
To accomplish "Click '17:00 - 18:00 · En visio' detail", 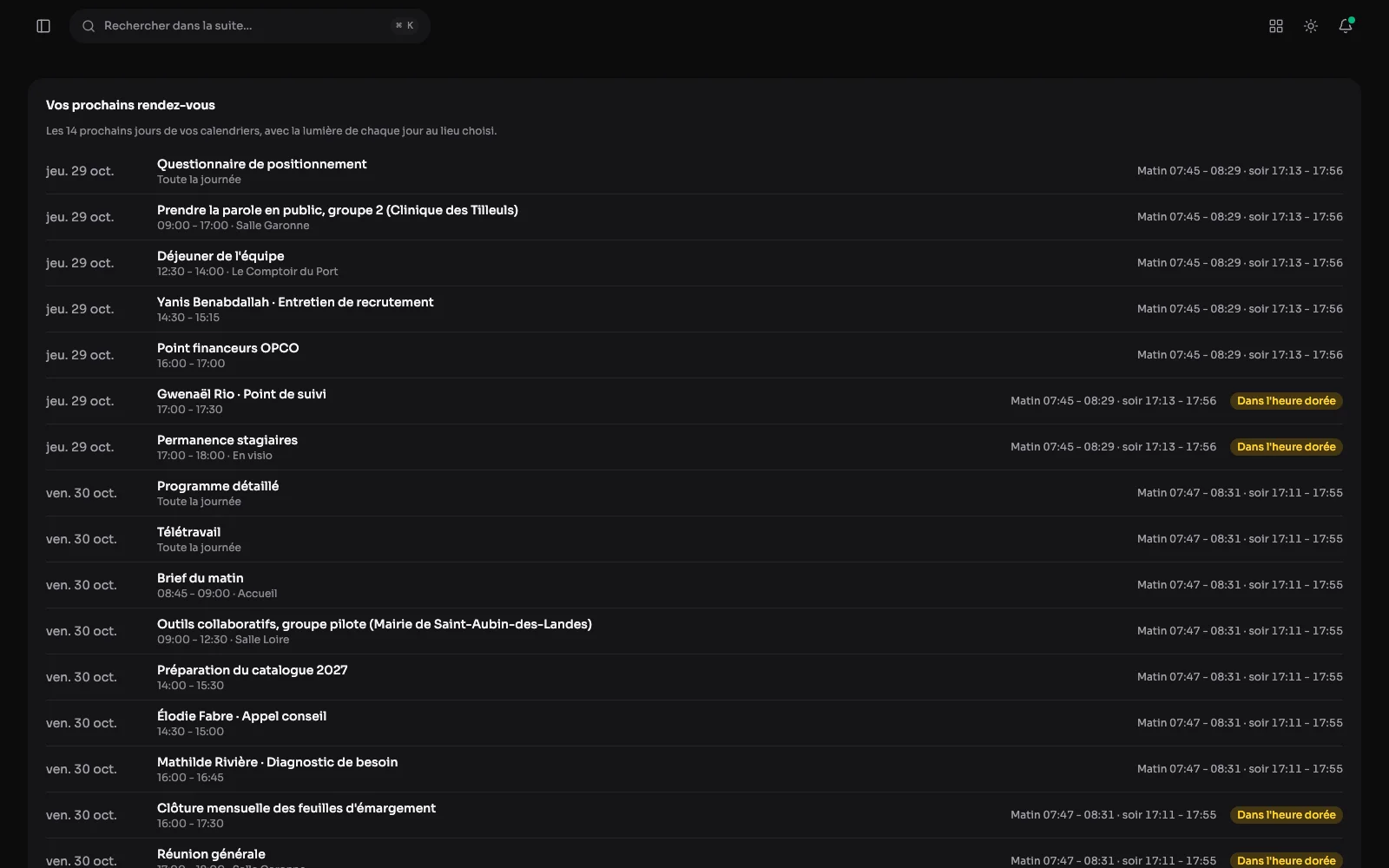I will pos(214,456).
